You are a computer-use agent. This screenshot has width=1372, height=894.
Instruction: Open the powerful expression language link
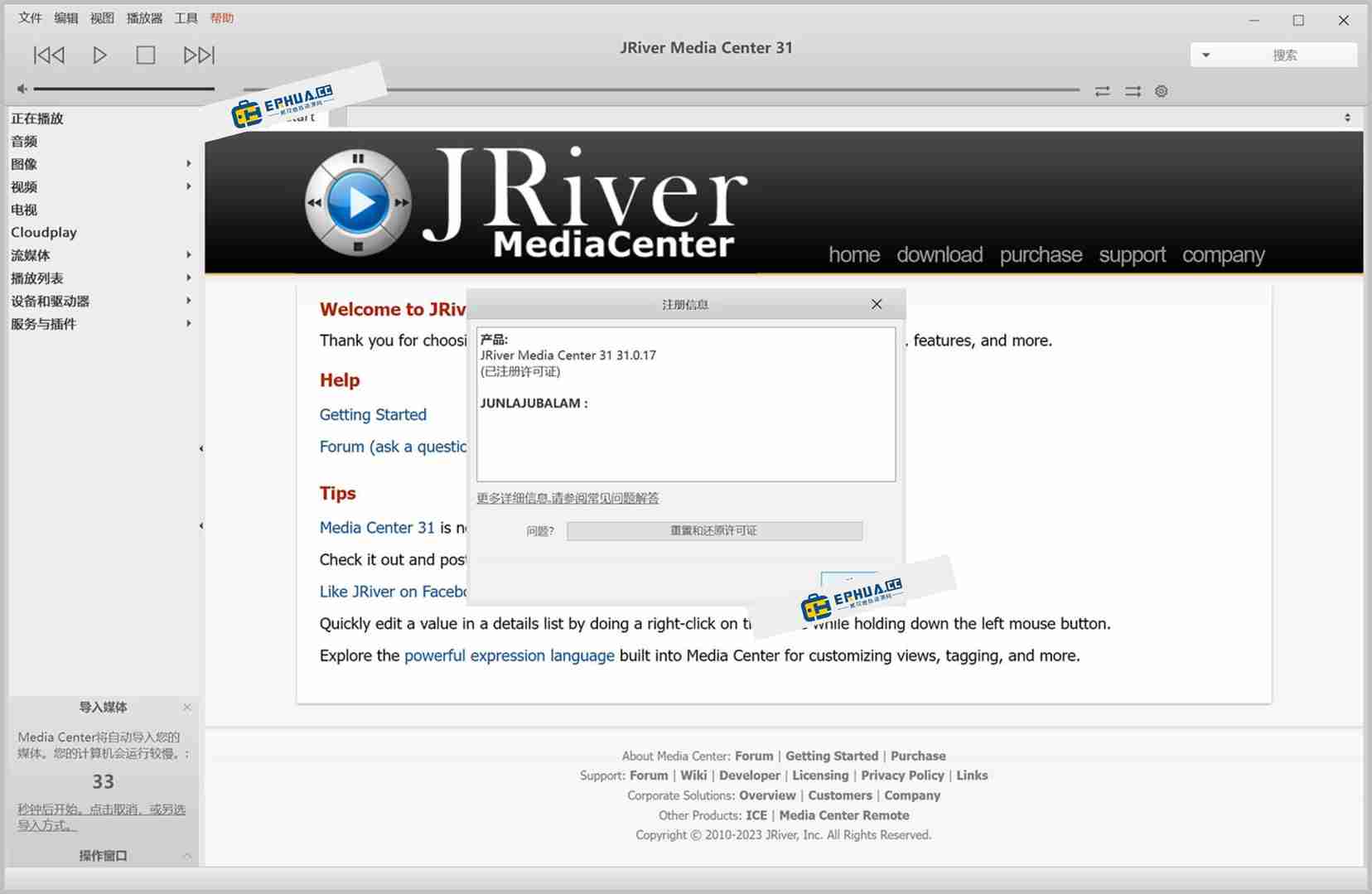click(x=510, y=655)
